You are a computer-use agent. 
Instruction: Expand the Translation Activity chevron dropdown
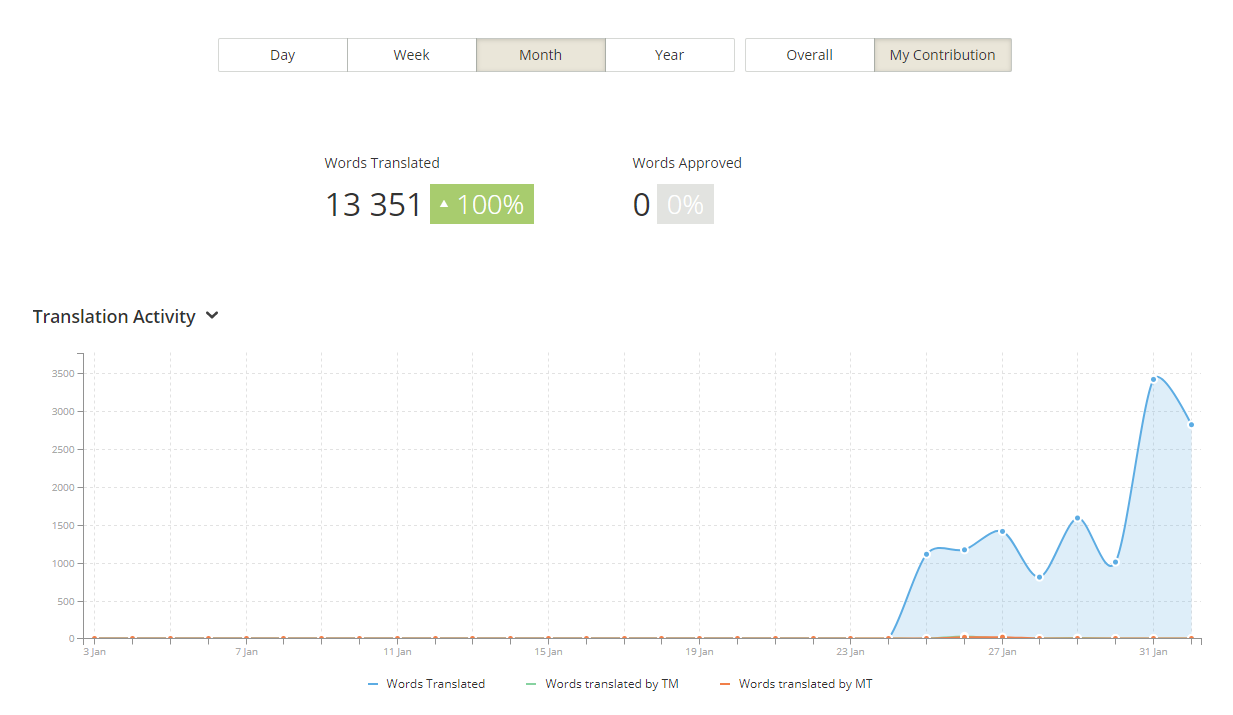click(212, 316)
